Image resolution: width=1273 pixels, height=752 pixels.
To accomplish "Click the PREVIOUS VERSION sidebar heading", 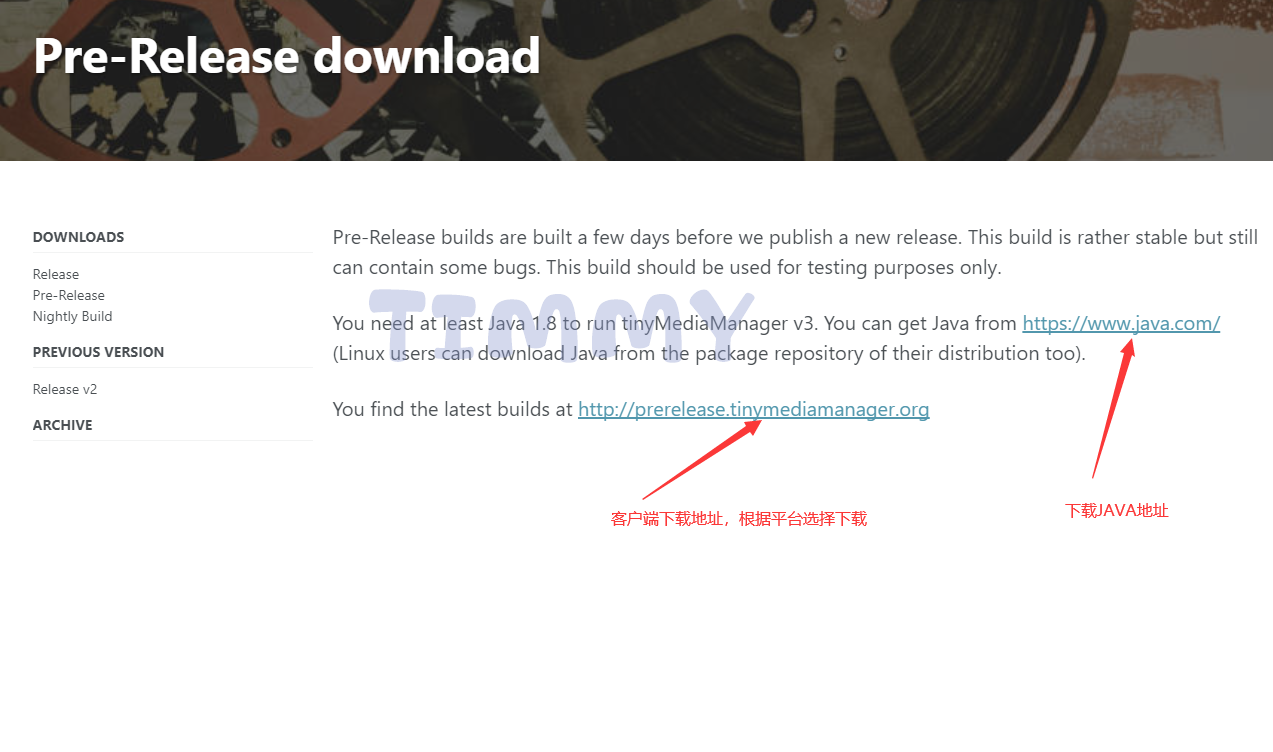I will click(x=98, y=352).
